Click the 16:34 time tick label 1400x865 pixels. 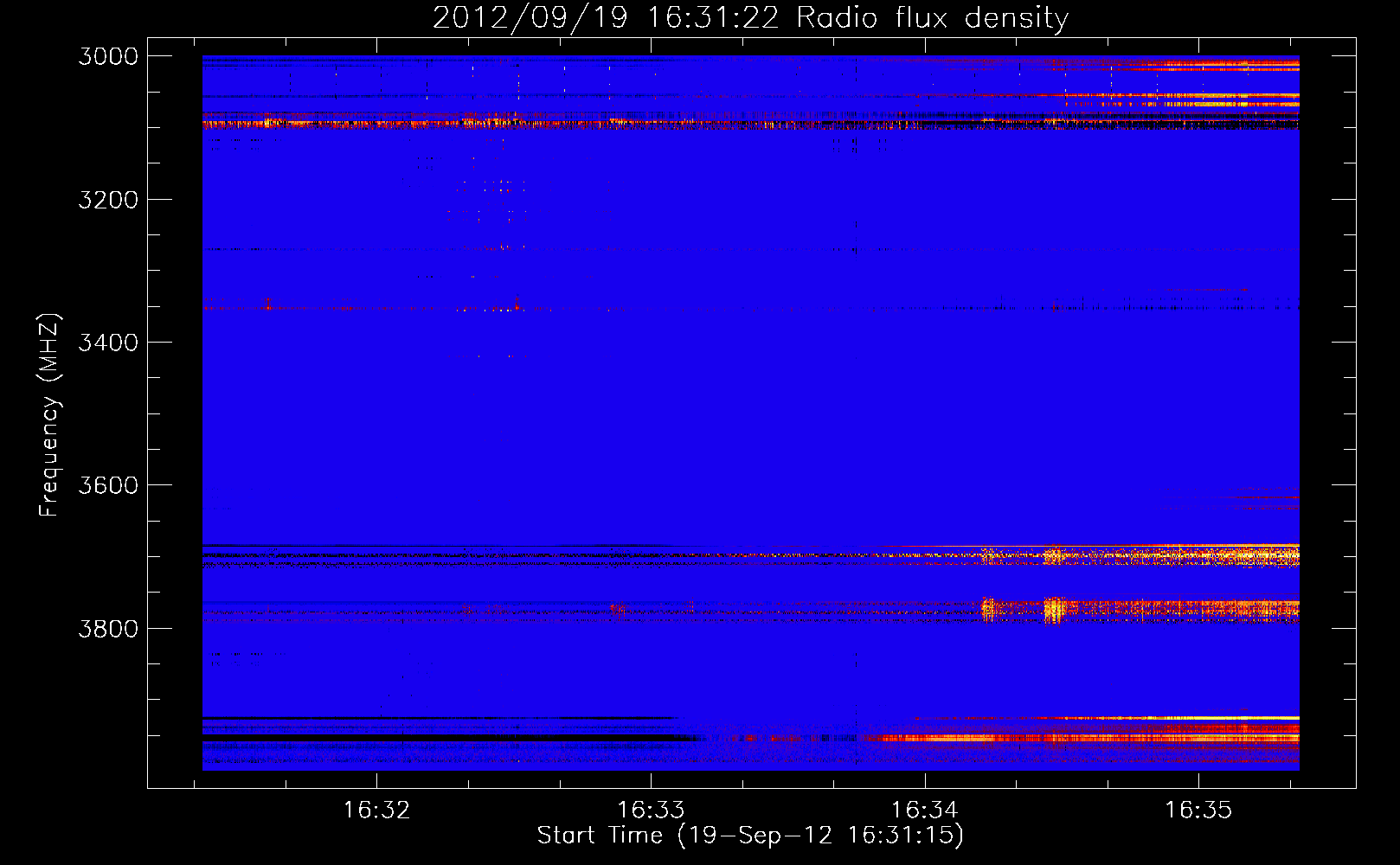coord(925,811)
